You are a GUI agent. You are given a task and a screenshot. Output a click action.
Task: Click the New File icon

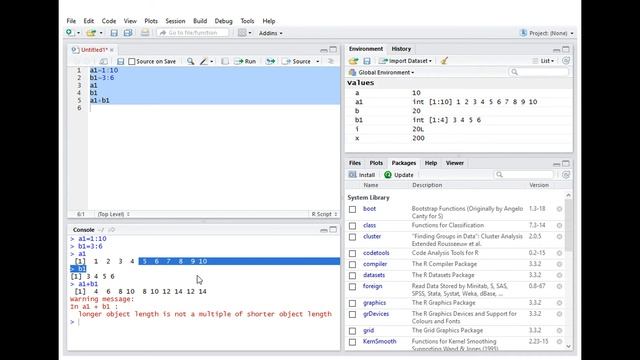coord(70,33)
